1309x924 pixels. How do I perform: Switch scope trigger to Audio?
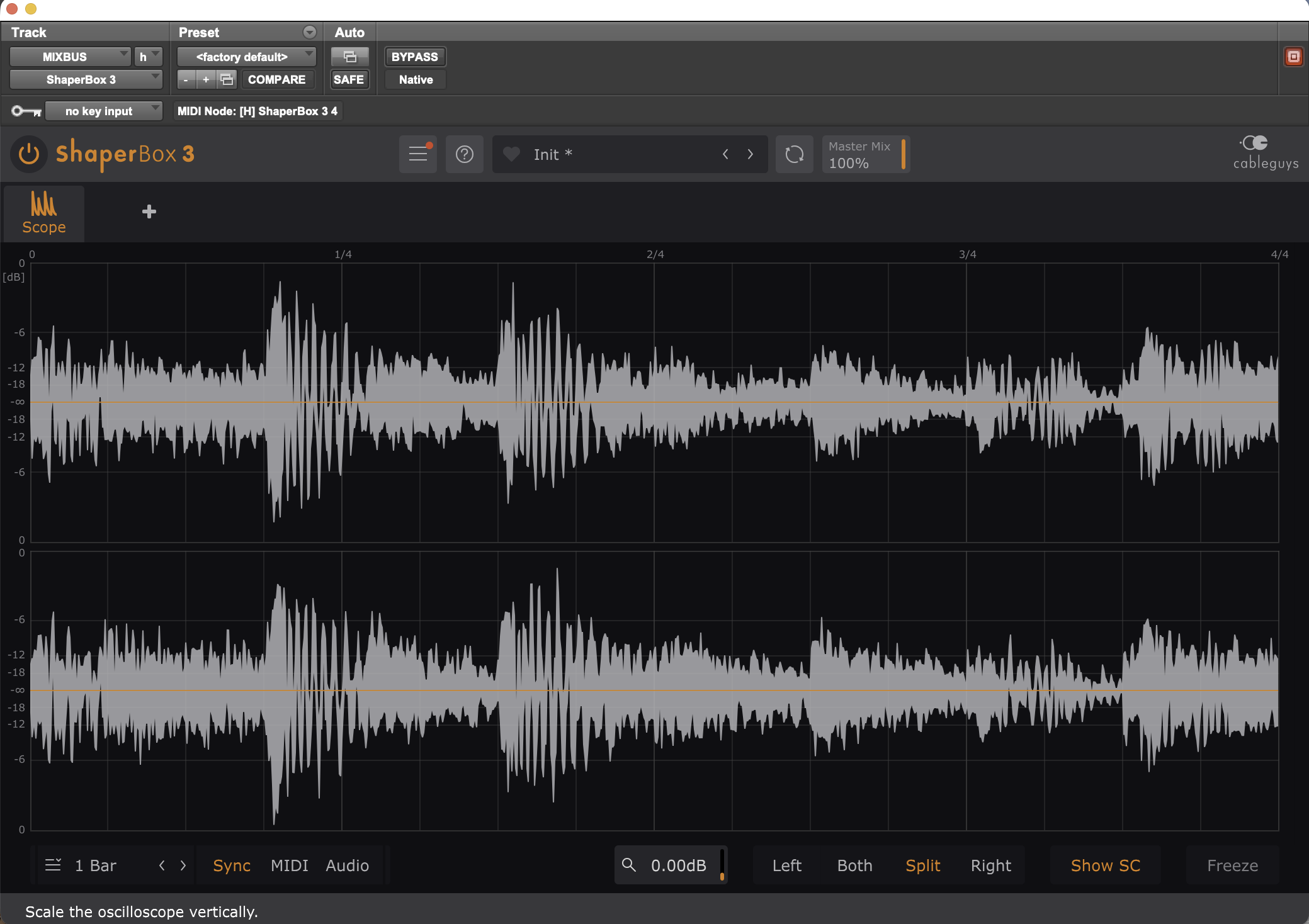pyautogui.click(x=348, y=865)
